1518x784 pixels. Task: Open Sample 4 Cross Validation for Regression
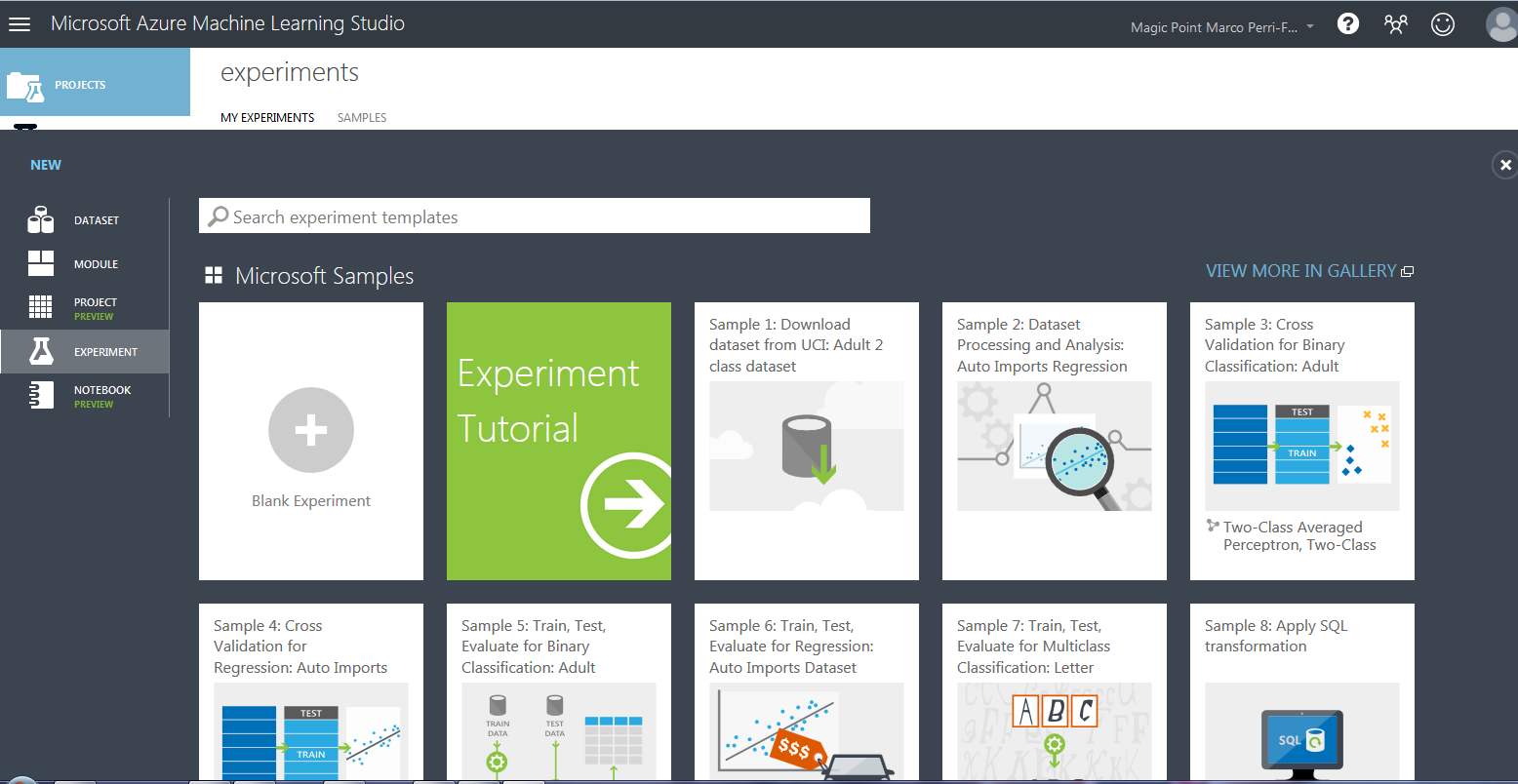(x=311, y=691)
